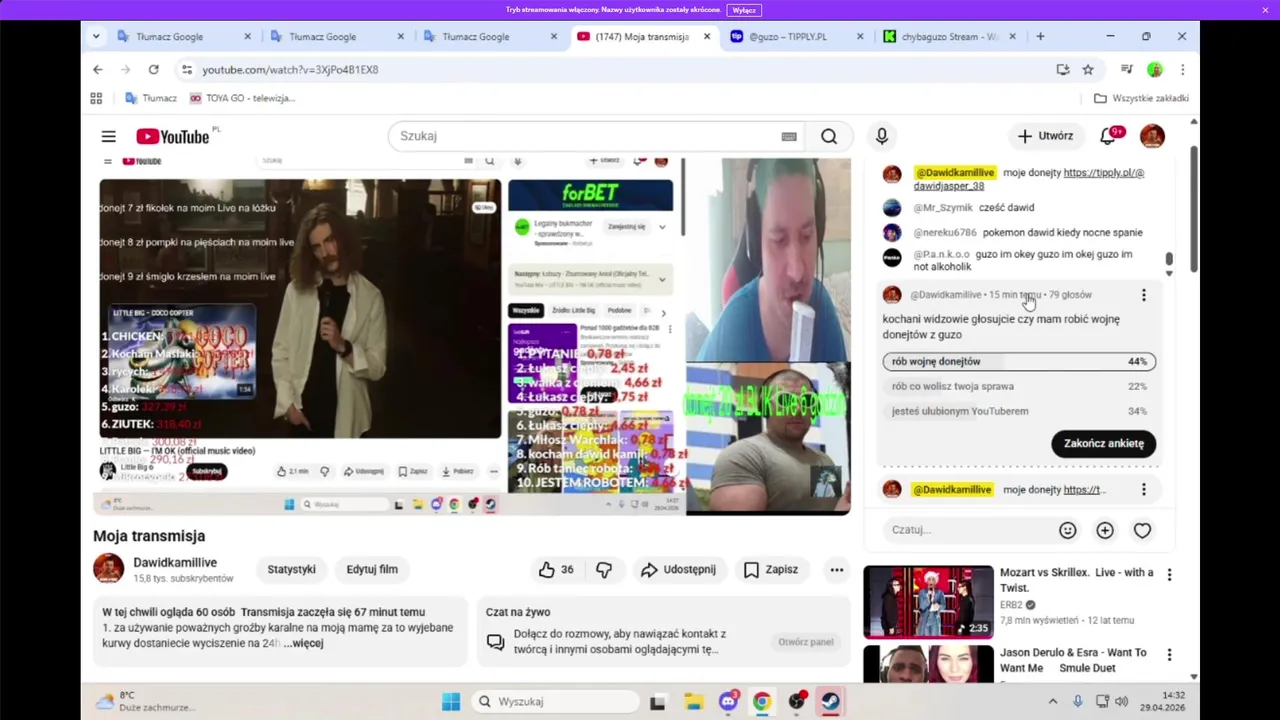The width and height of the screenshot is (1280, 720).
Task: Click the Dawidkamillive channel avatar below video
Action: (108, 568)
